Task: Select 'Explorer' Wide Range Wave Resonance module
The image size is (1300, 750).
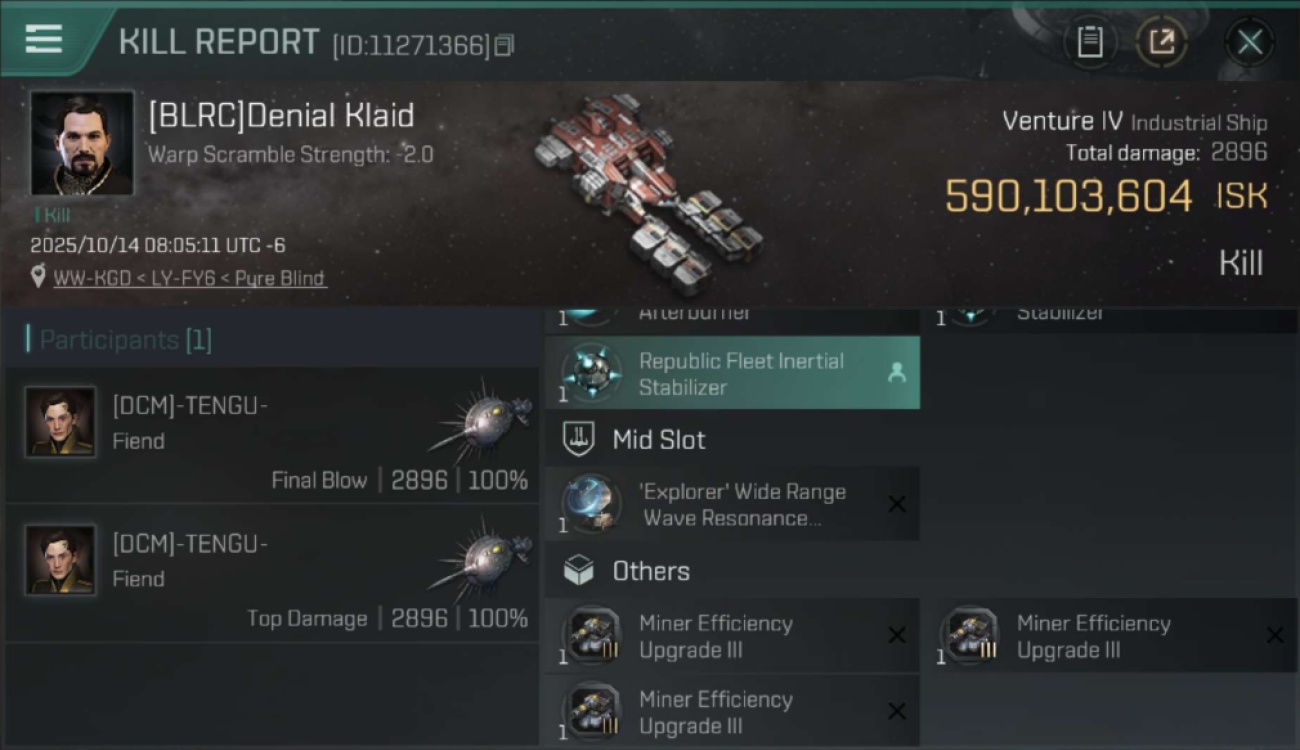Action: [742, 505]
